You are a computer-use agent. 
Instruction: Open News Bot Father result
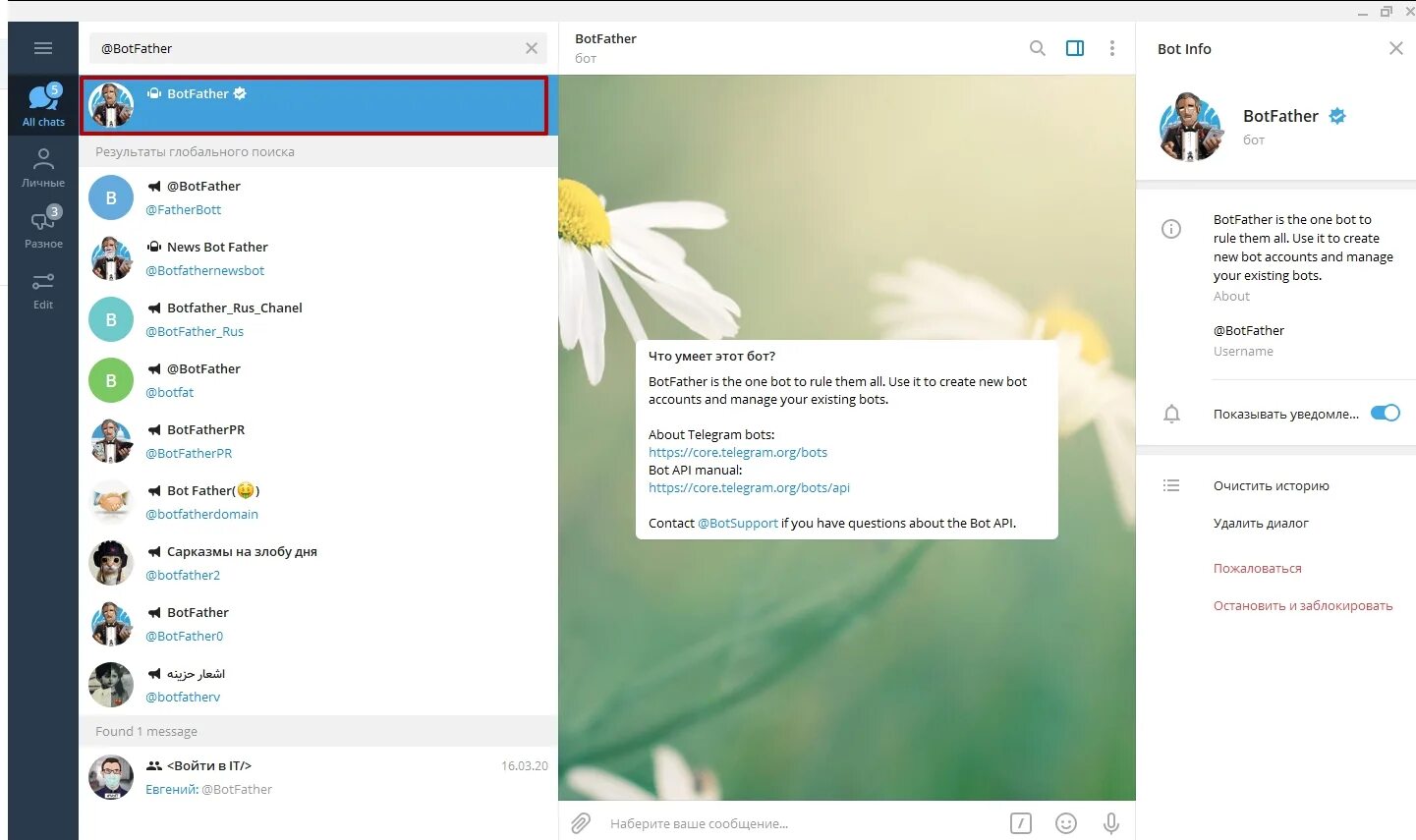click(x=317, y=258)
